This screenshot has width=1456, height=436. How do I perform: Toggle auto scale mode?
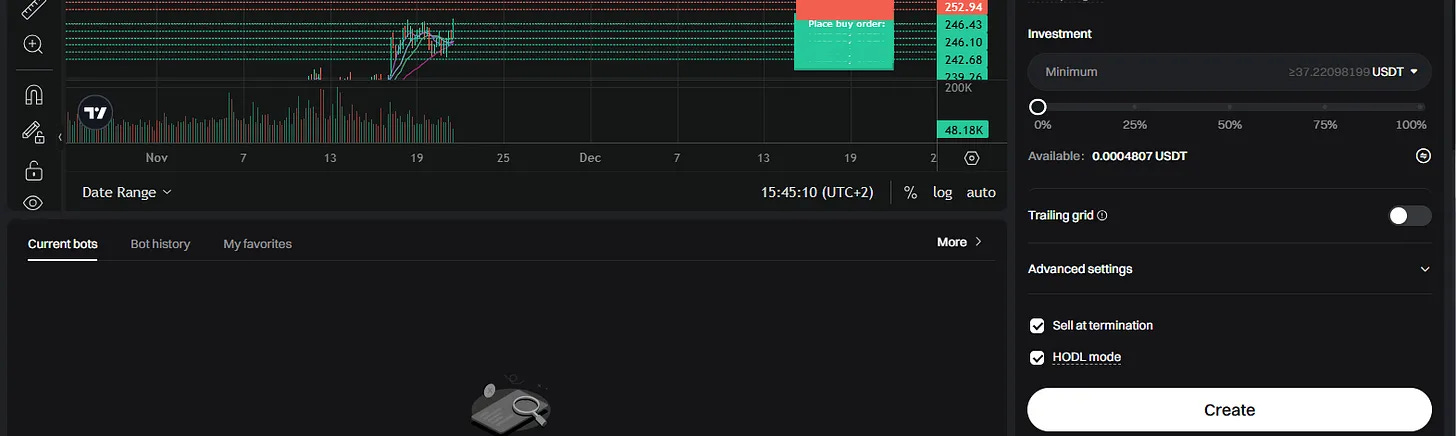pyautogui.click(x=981, y=192)
